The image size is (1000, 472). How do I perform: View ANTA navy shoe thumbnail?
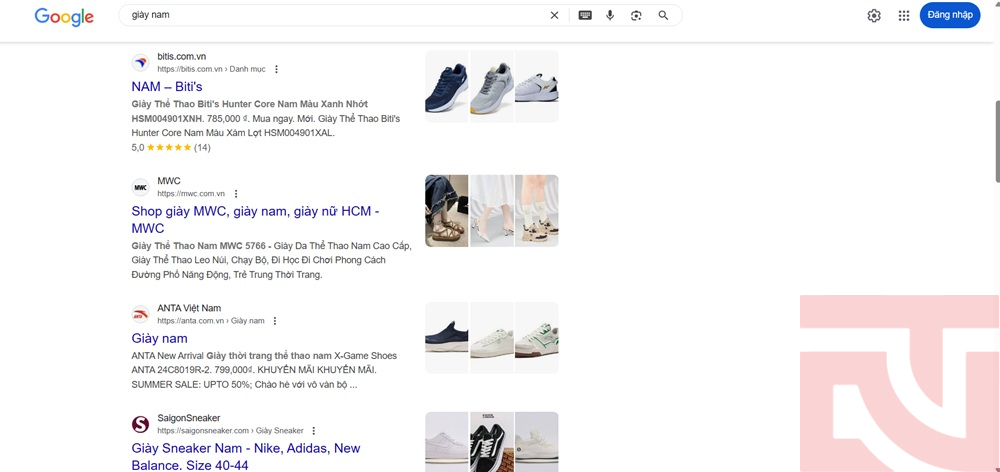(446, 337)
